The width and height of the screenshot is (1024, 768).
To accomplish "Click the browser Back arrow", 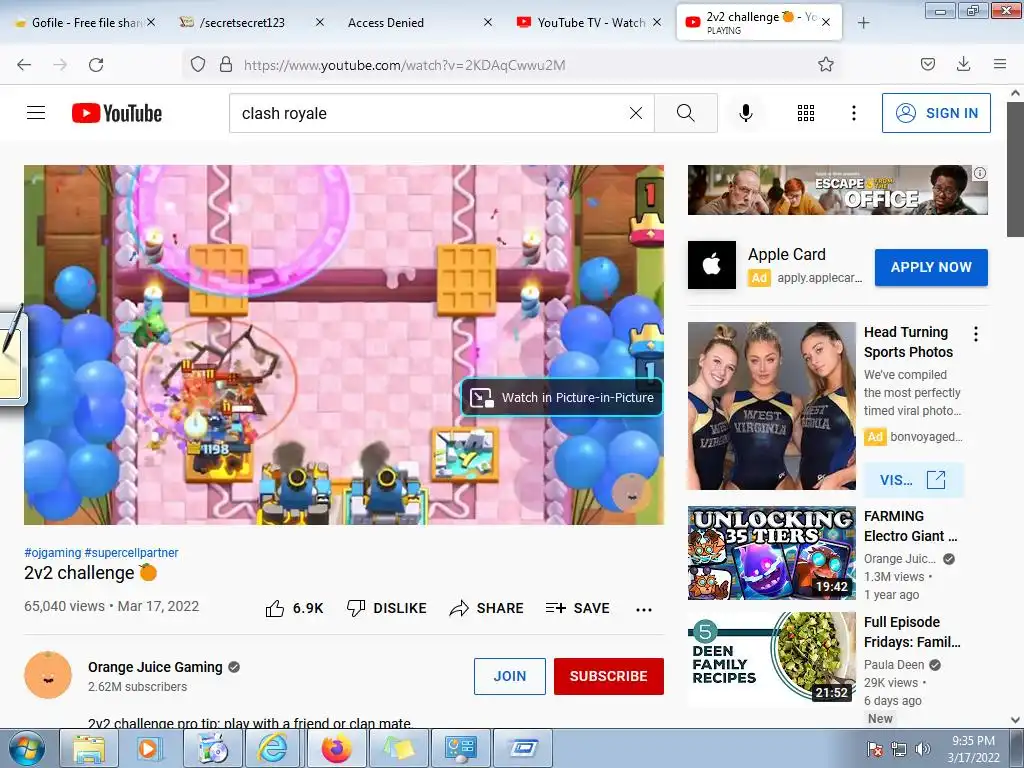I will coord(24,65).
